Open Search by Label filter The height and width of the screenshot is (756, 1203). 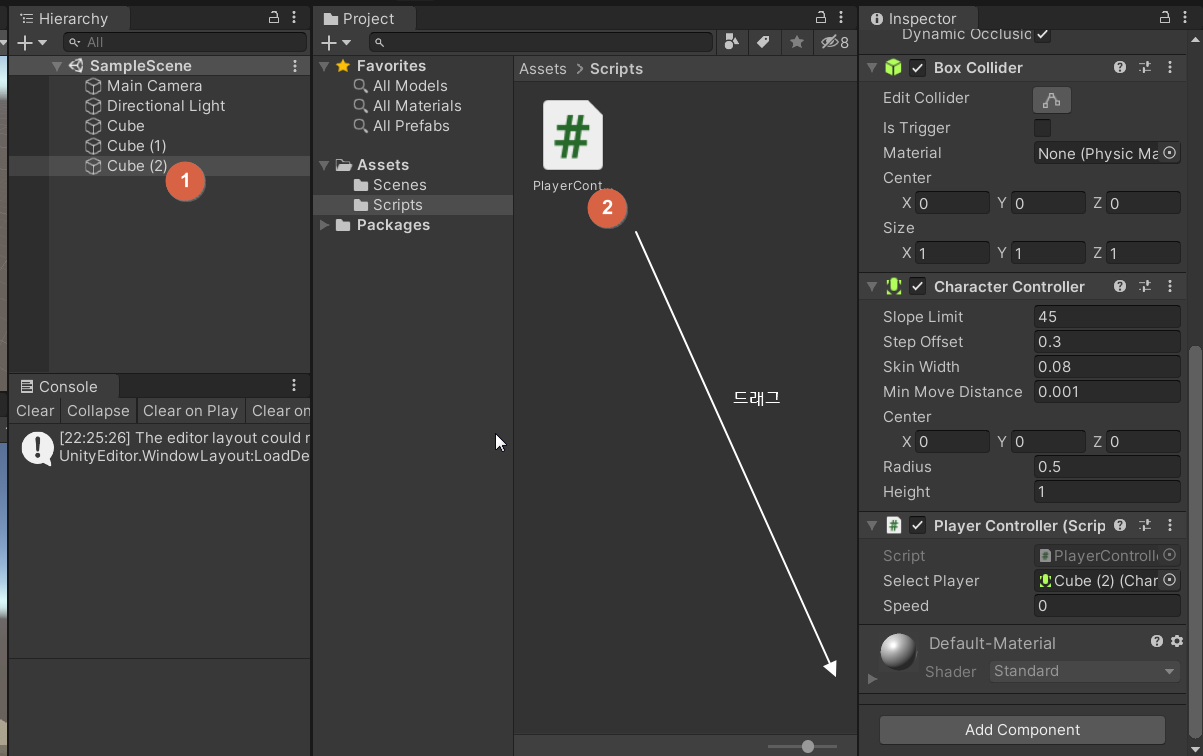(x=764, y=42)
